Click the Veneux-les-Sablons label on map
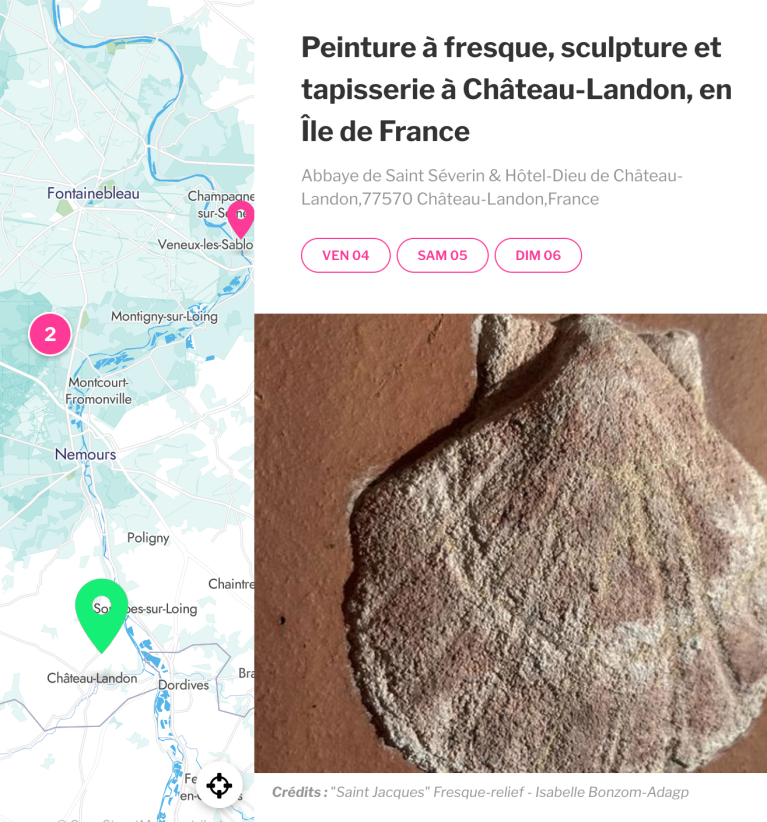767x822 pixels. (x=206, y=244)
